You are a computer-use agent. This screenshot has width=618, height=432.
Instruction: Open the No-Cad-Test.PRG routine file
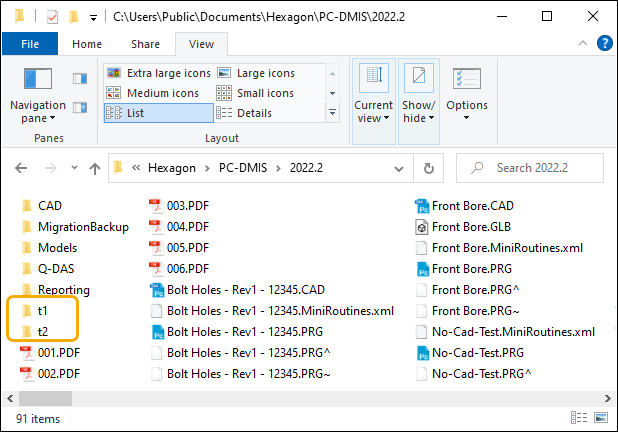coord(478,353)
